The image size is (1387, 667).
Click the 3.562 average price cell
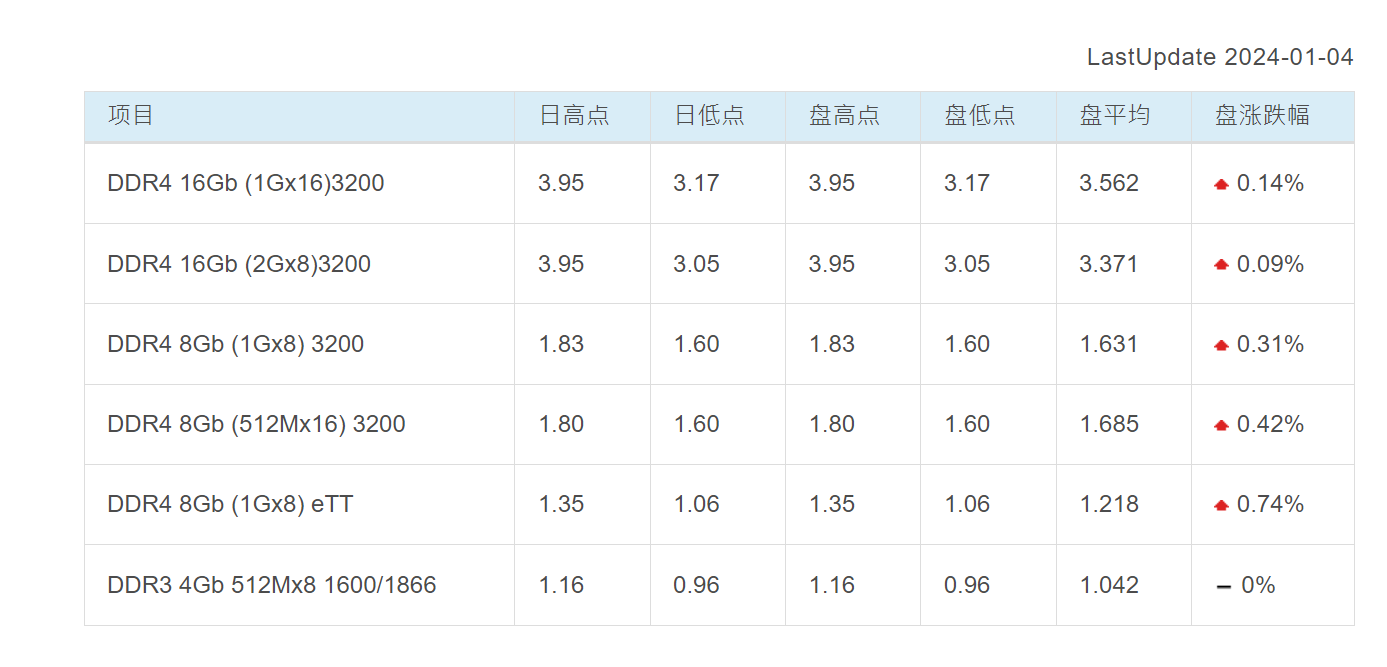(x=1109, y=183)
